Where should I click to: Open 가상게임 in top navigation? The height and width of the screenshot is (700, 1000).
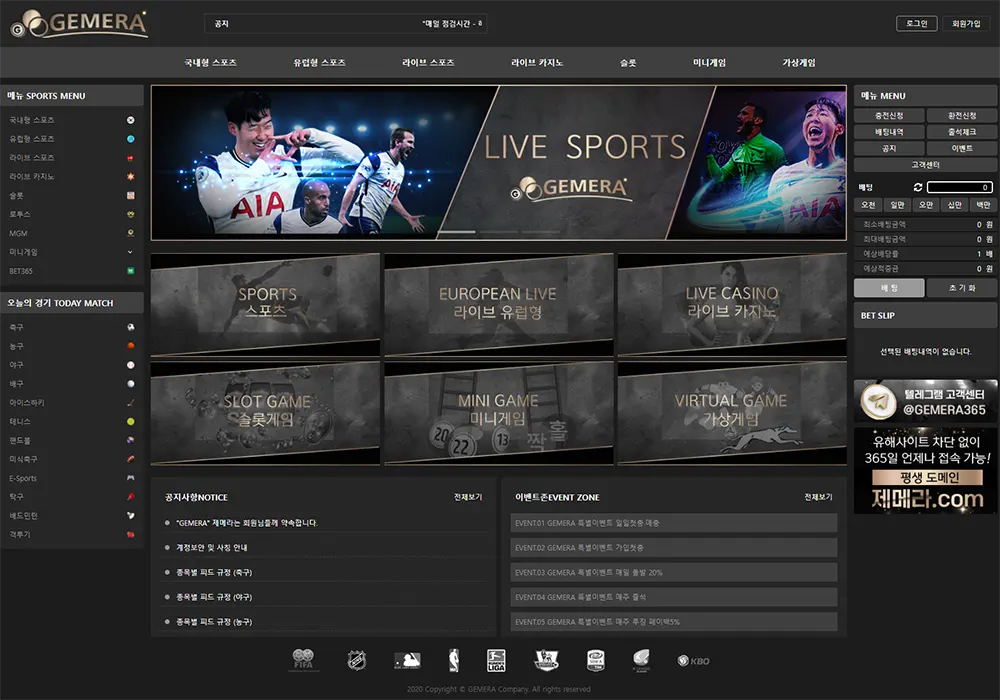point(798,62)
